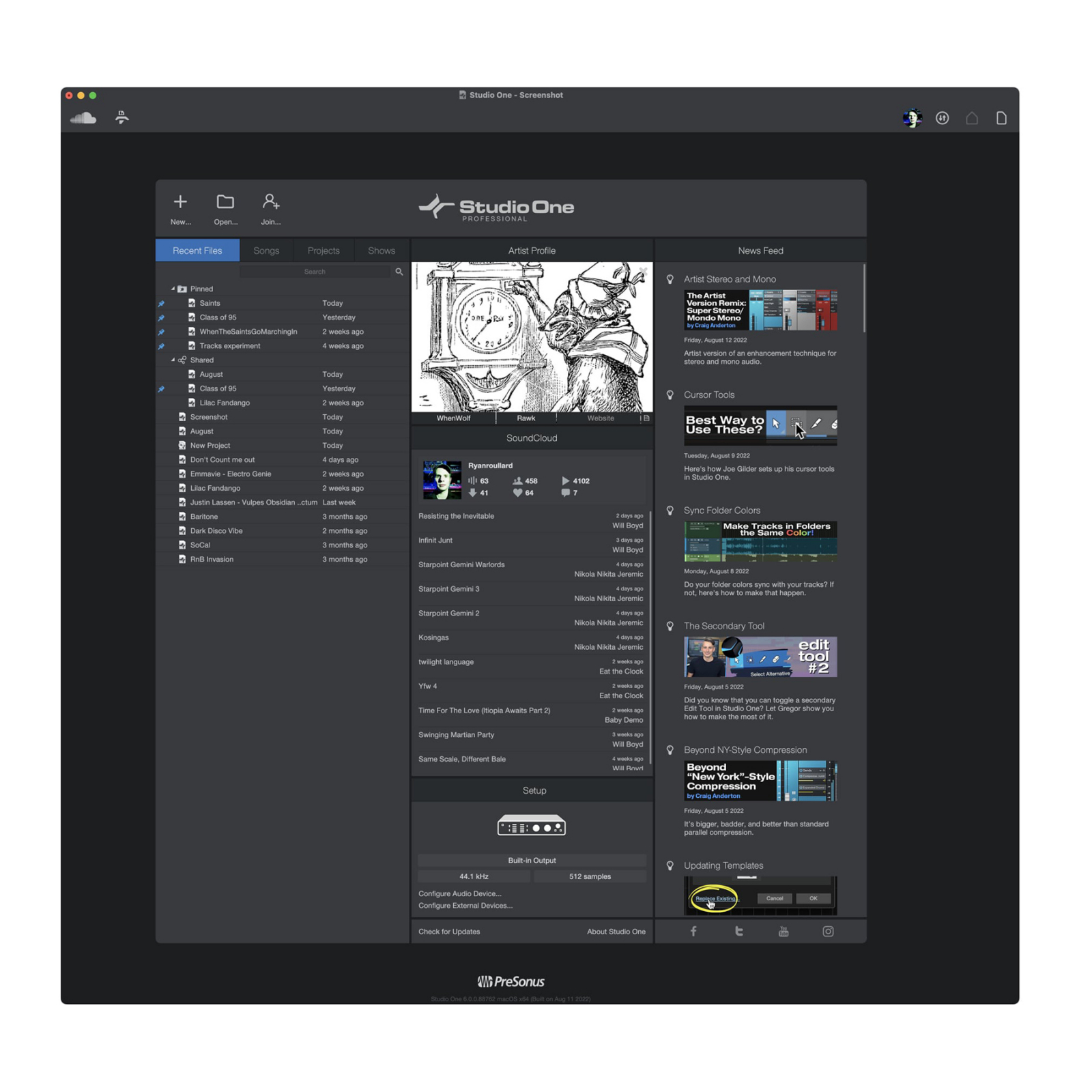Screen dimensions: 1092x1092
Task: Switch to Recent Files tab
Action: click(x=197, y=250)
